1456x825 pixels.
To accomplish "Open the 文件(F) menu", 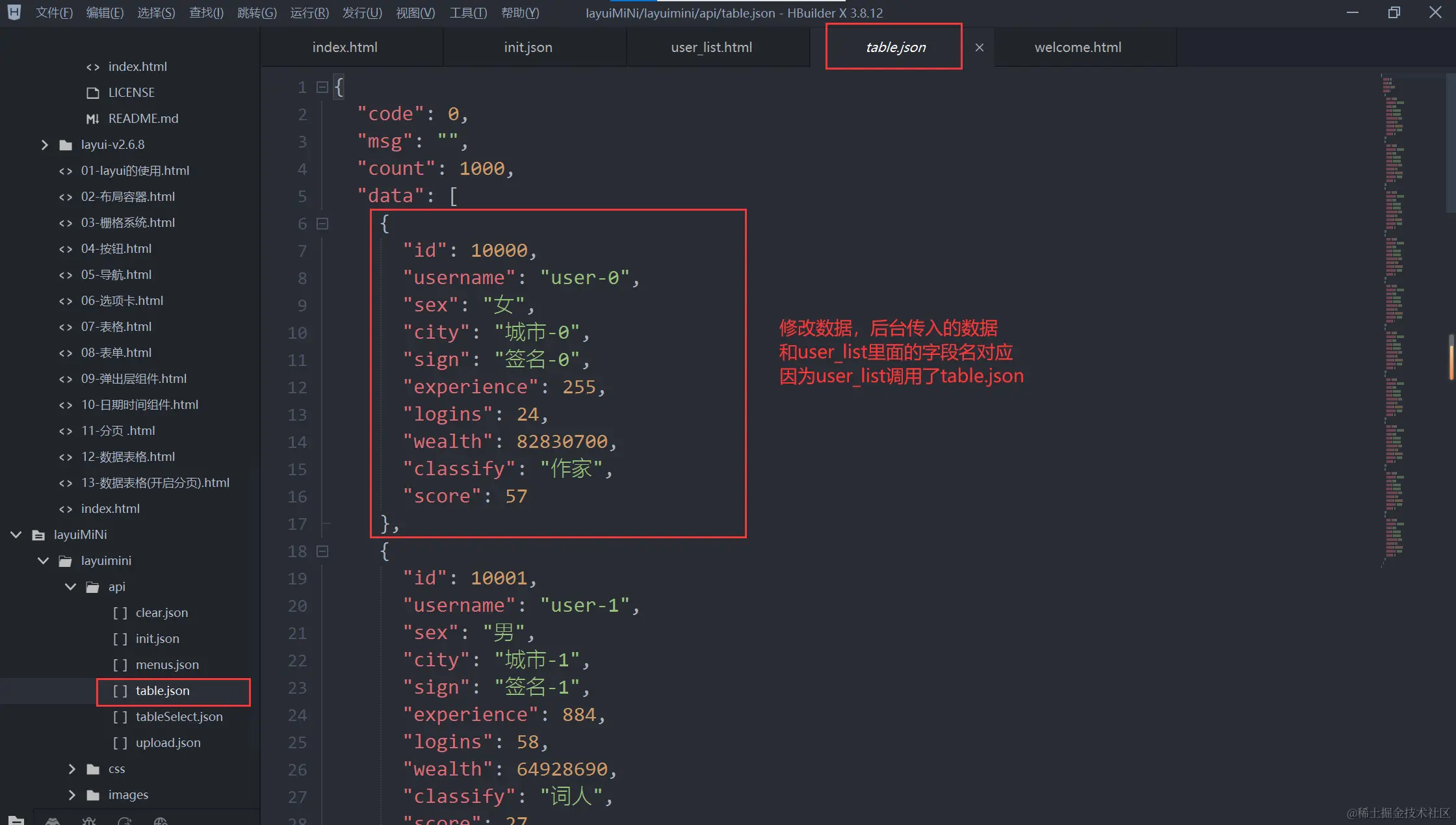I will point(54,12).
